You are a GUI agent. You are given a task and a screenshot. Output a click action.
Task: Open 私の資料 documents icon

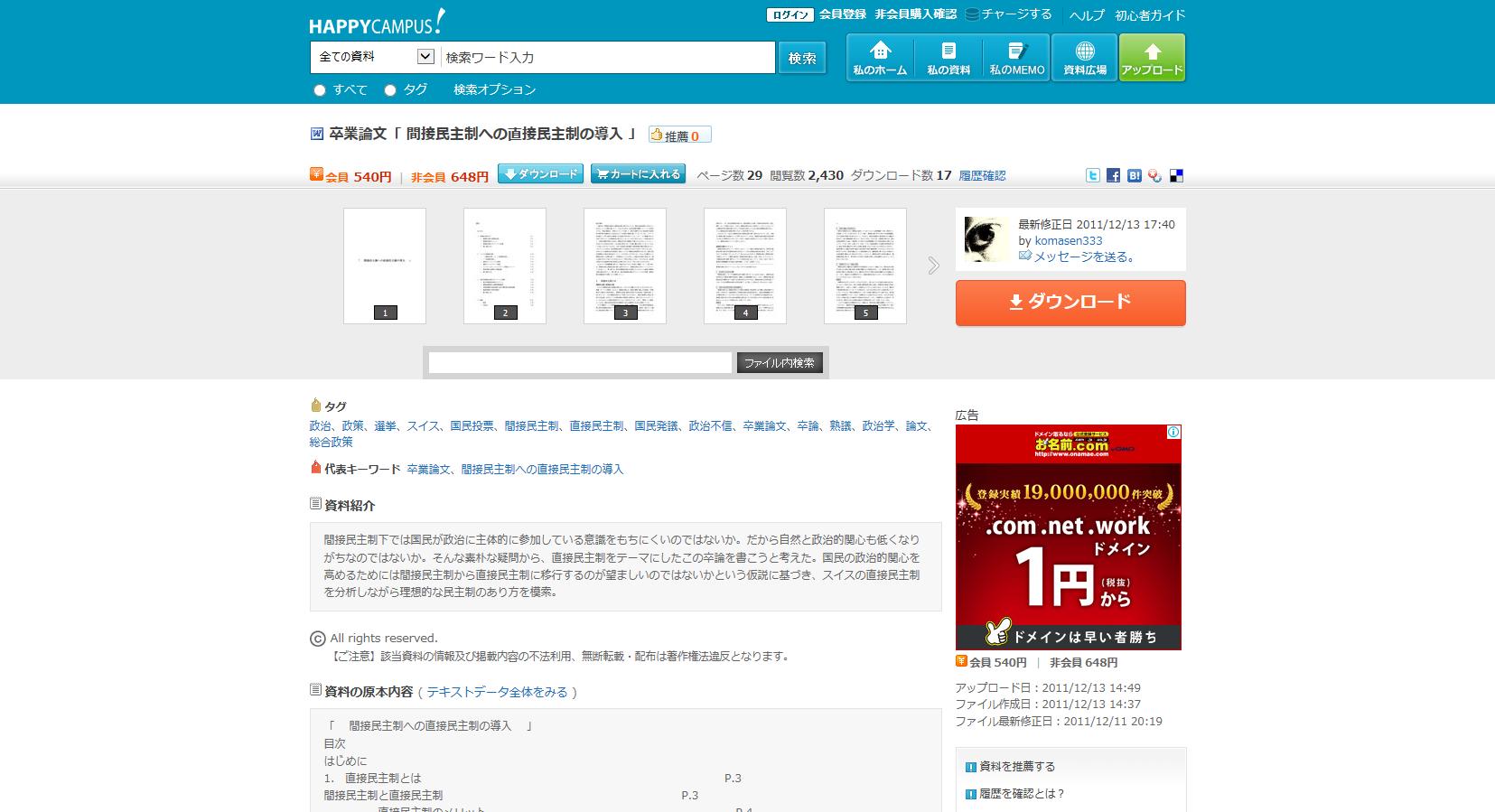click(948, 58)
